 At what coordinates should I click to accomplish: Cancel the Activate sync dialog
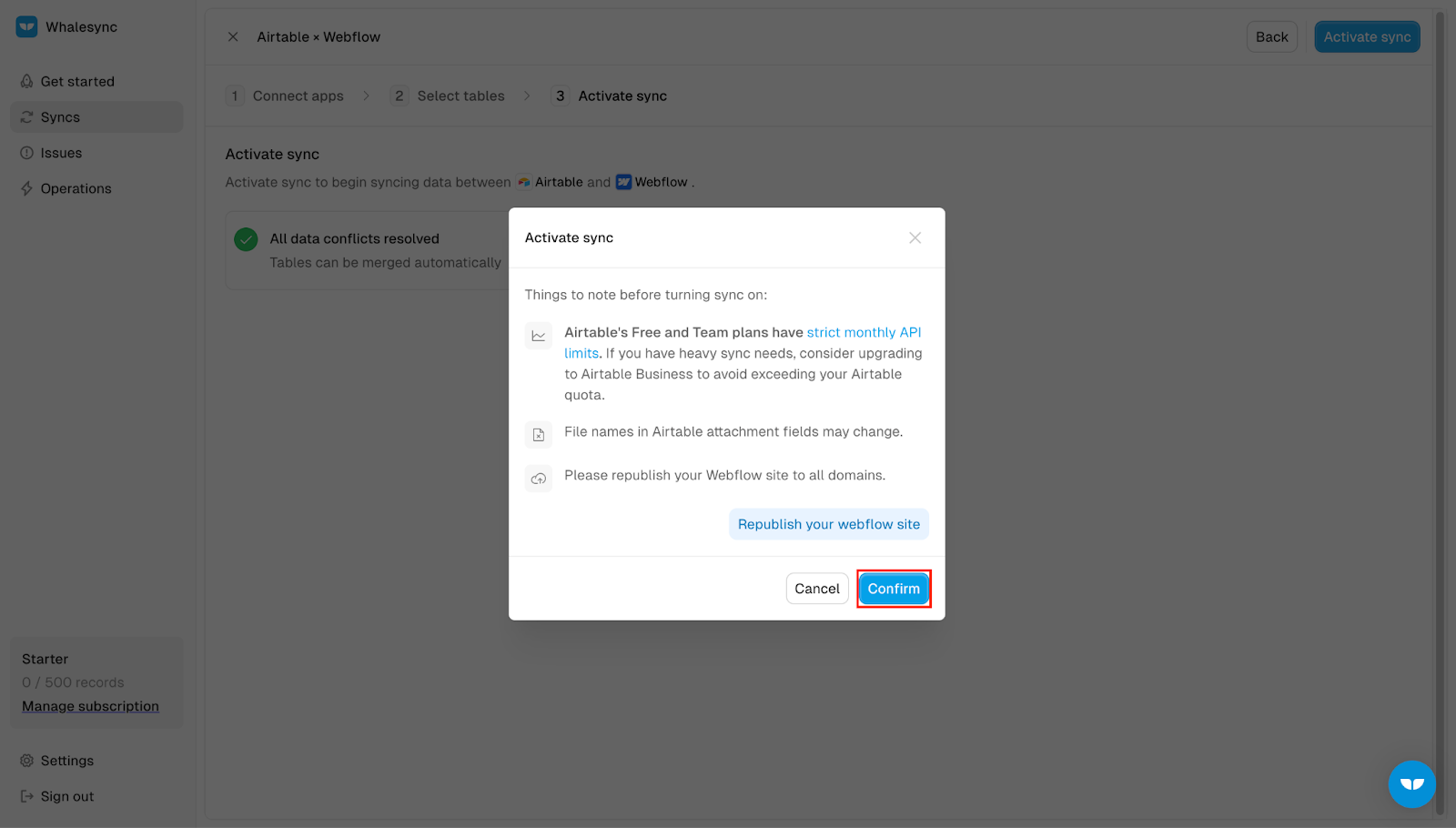[x=817, y=589]
